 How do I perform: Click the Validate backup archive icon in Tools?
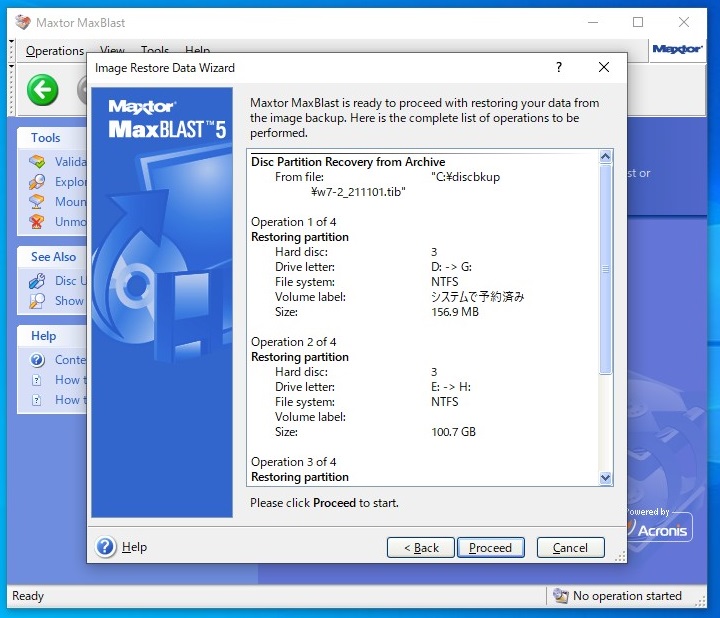click(37, 162)
